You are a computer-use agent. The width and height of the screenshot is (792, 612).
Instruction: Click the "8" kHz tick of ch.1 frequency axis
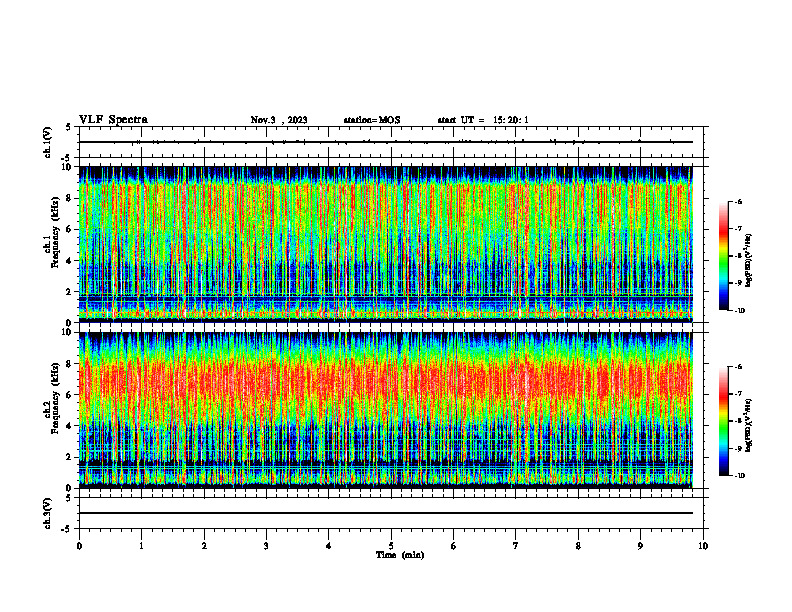[x=70, y=198]
